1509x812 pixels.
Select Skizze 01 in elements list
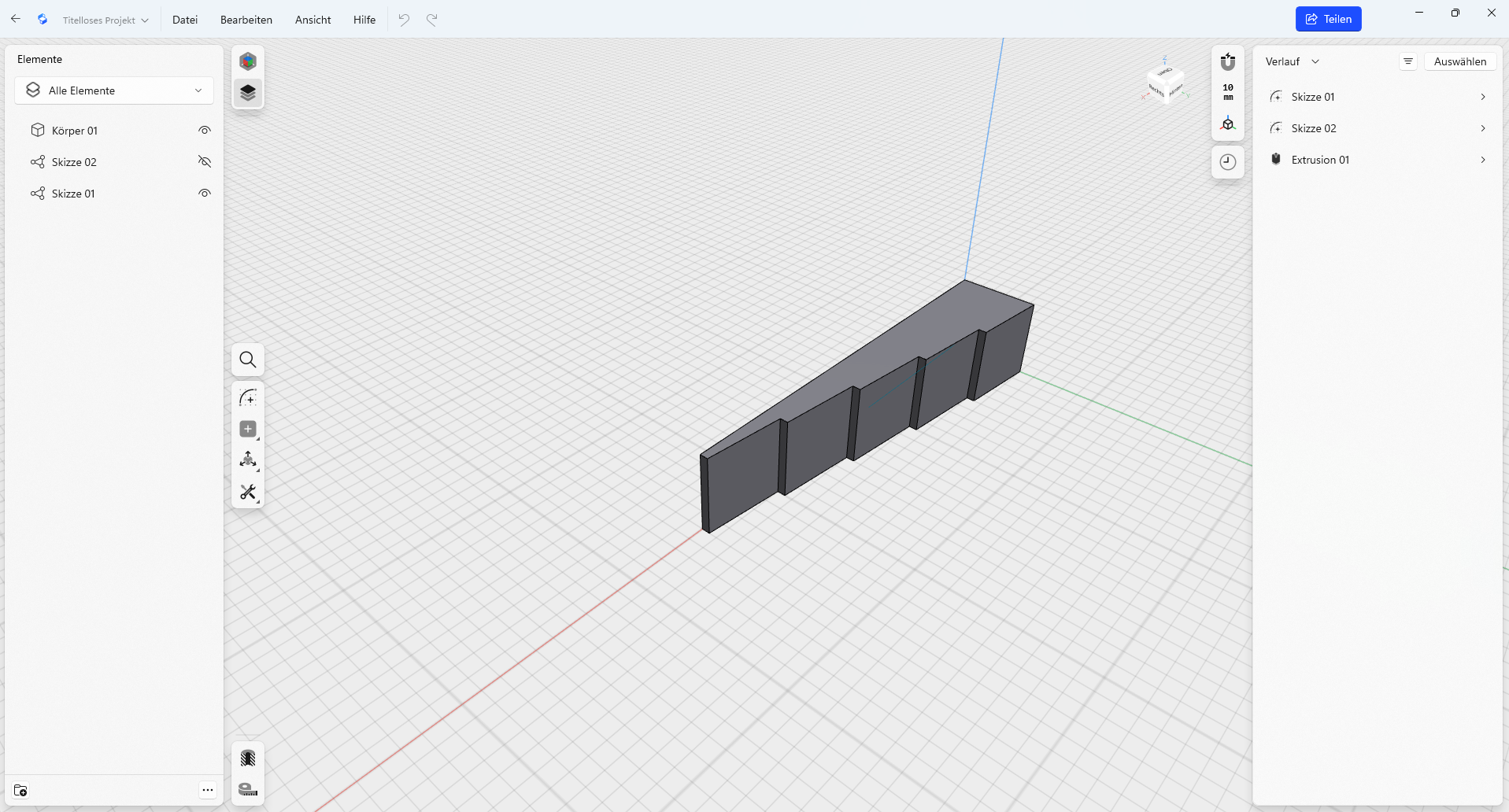(73, 194)
